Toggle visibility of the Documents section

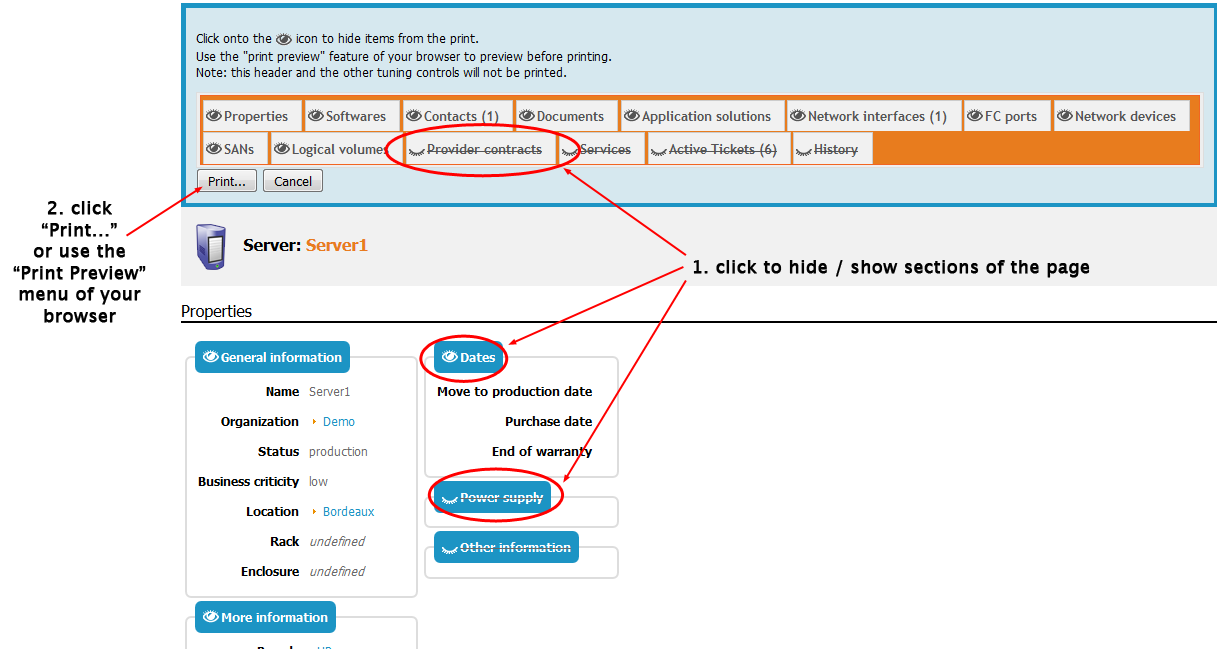point(525,115)
